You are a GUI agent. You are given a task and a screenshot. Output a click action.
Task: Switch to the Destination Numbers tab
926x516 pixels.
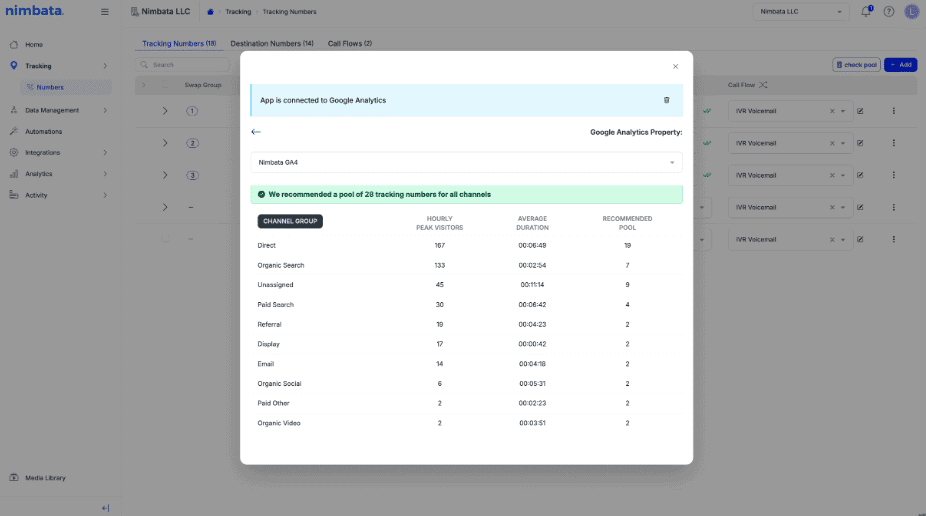click(x=272, y=44)
